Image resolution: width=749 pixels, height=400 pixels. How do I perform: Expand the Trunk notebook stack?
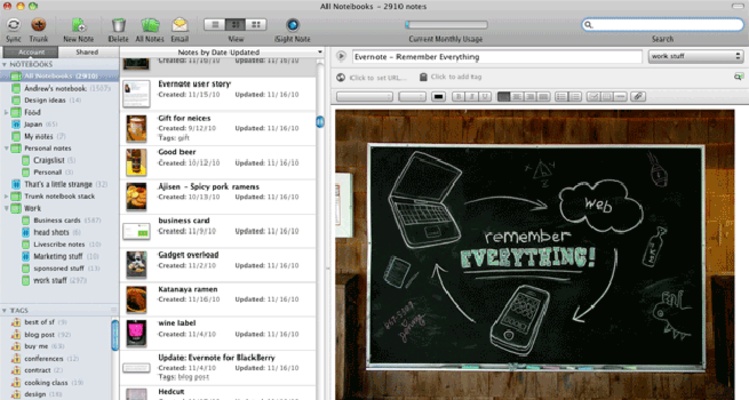[x=6, y=196]
